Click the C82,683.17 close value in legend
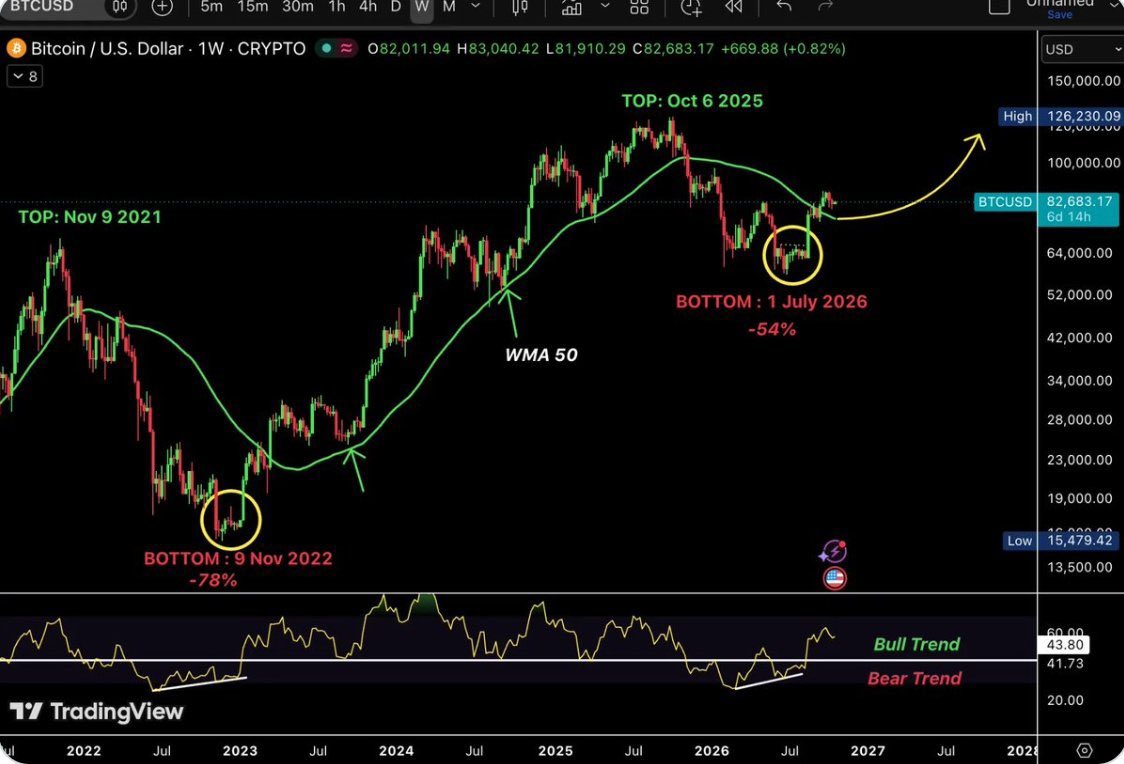This screenshot has width=1124, height=764. 672,49
